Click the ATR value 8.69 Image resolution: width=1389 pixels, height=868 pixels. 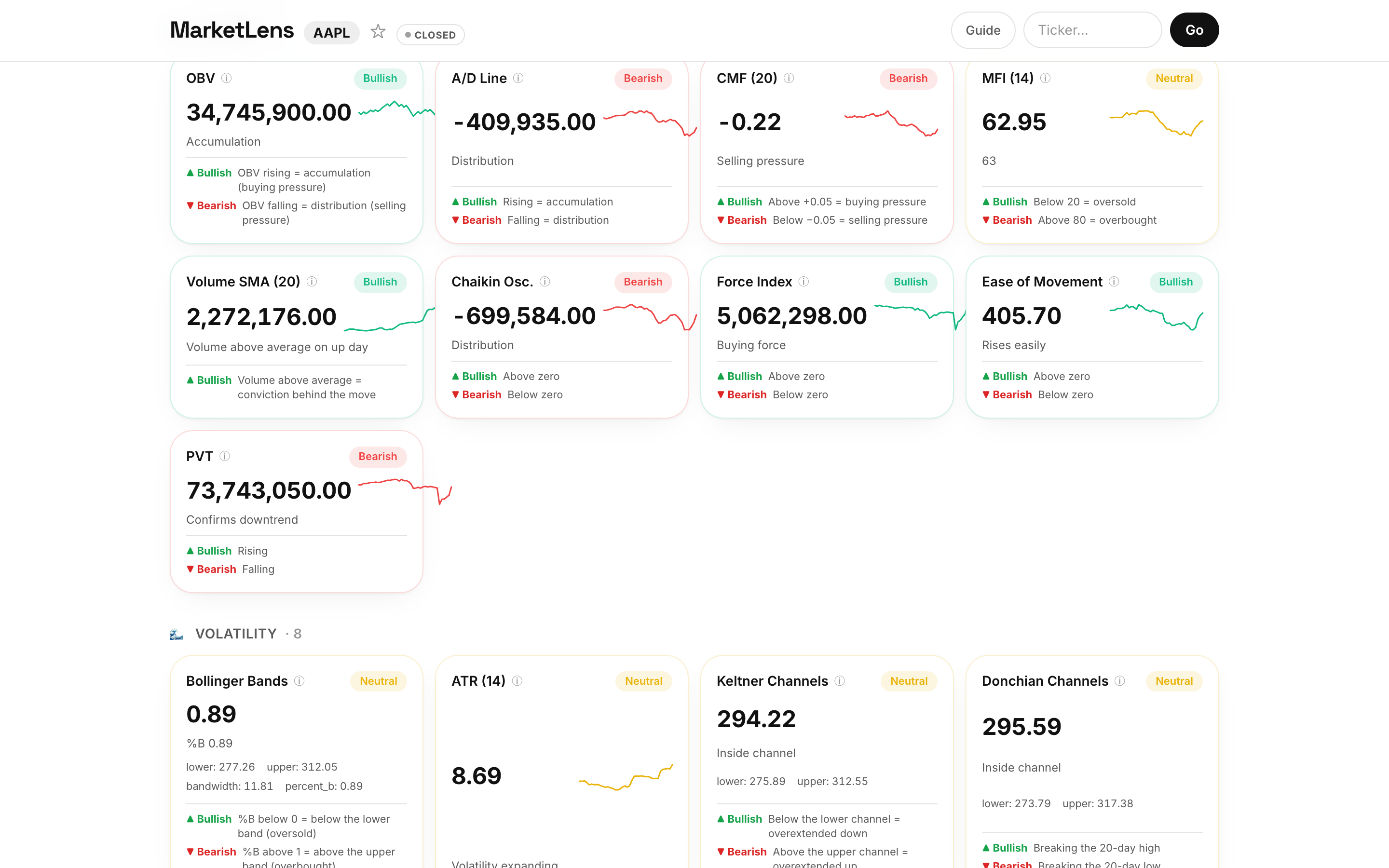coord(477,776)
